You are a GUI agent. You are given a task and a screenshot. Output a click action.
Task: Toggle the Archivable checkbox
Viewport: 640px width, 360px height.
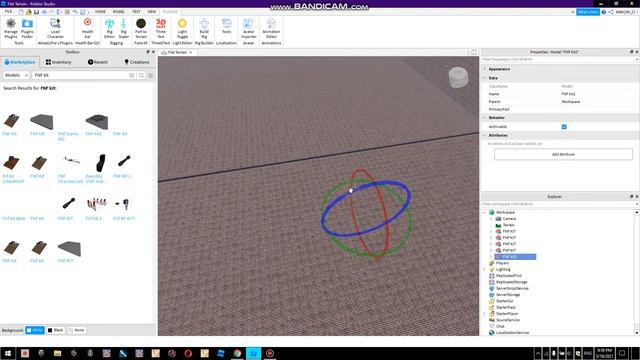tap(564, 127)
